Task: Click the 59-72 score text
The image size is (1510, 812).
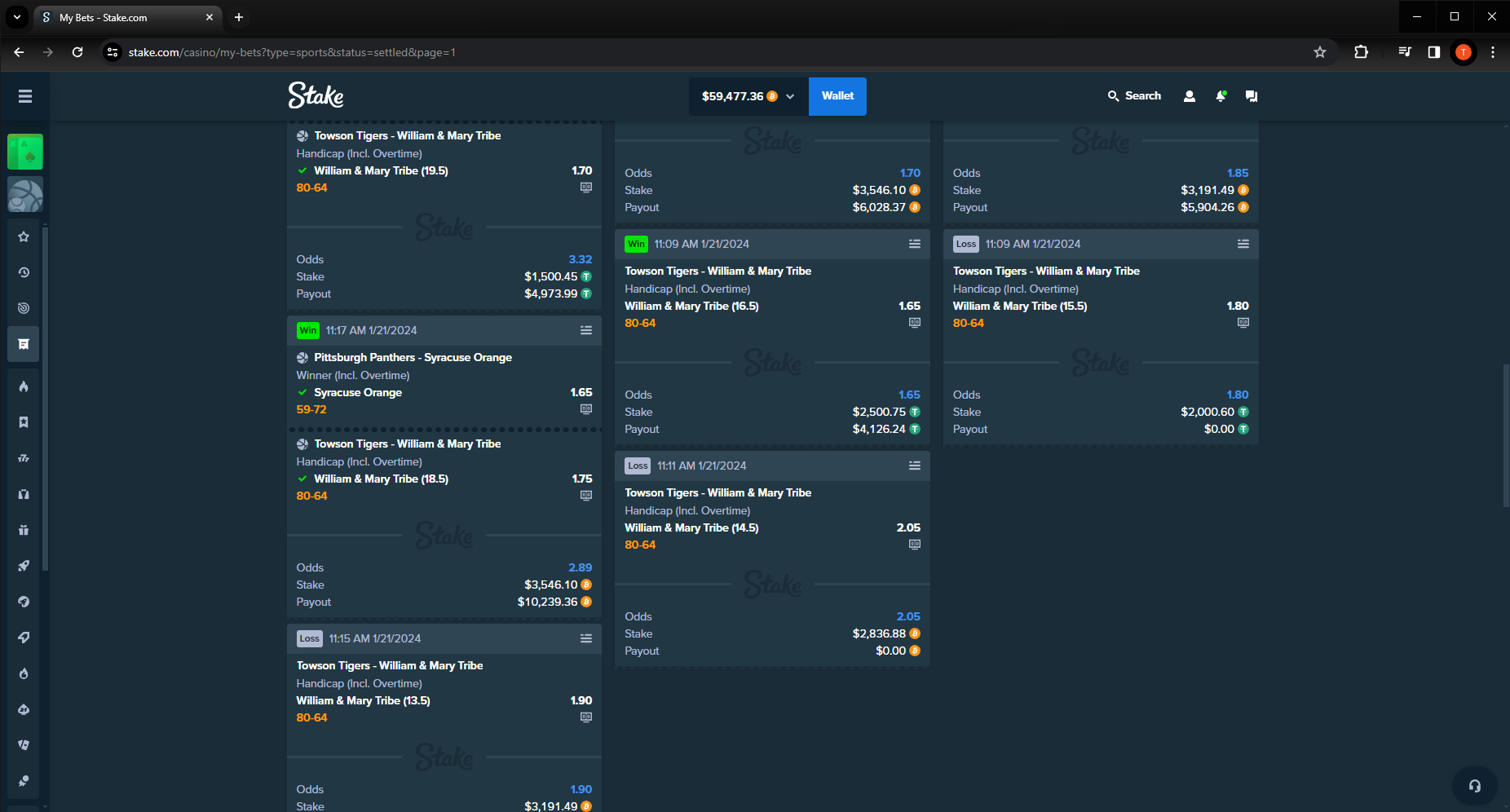Action: [311, 409]
